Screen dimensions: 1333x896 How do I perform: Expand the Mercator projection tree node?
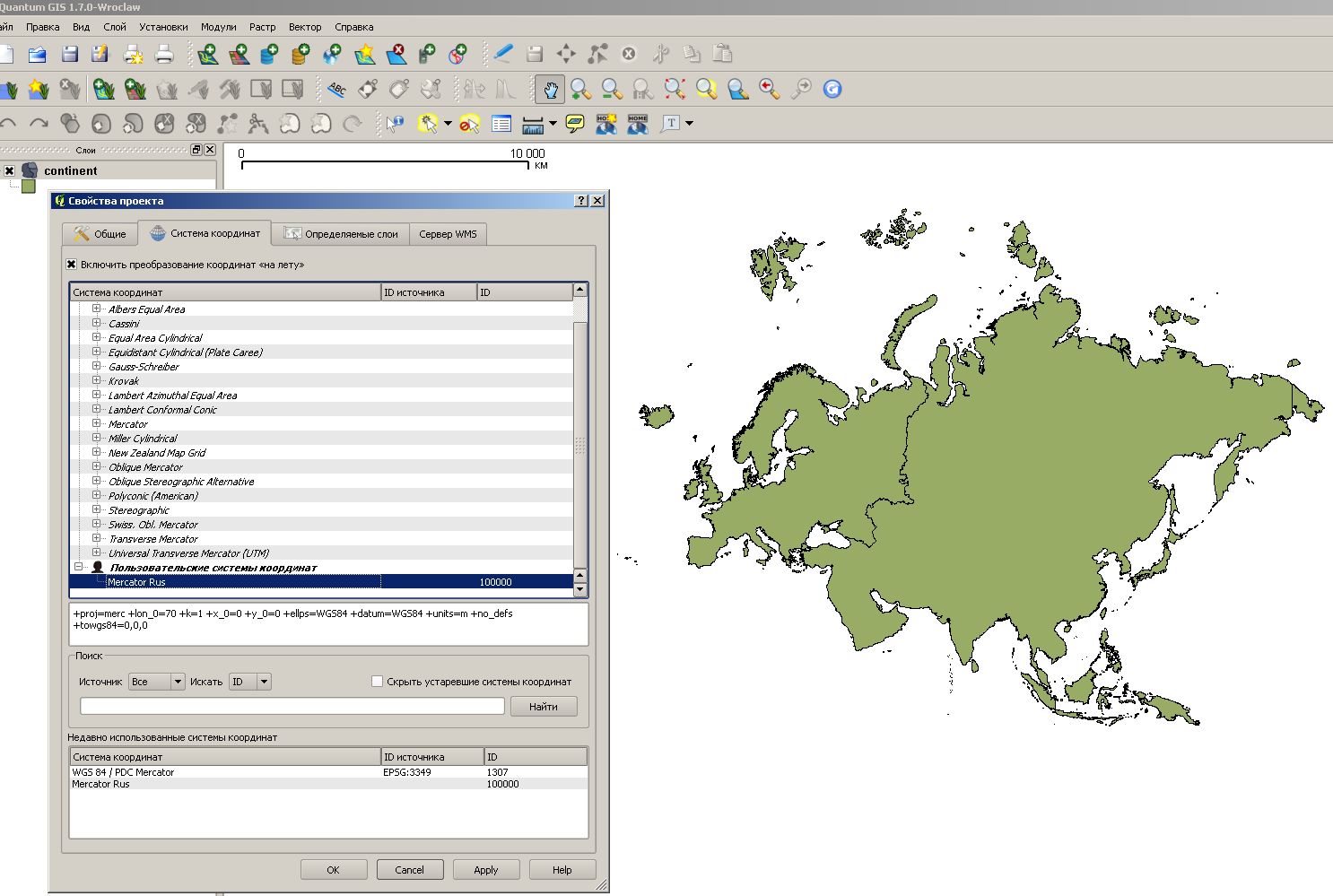click(96, 423)
